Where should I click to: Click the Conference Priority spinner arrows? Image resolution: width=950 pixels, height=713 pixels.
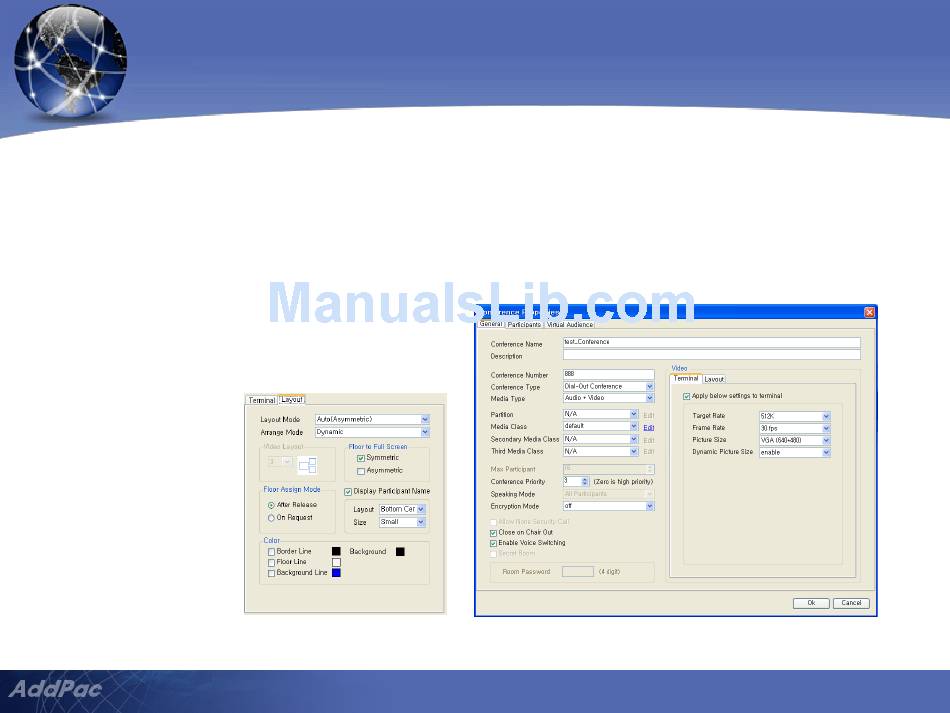coord(585,482)
